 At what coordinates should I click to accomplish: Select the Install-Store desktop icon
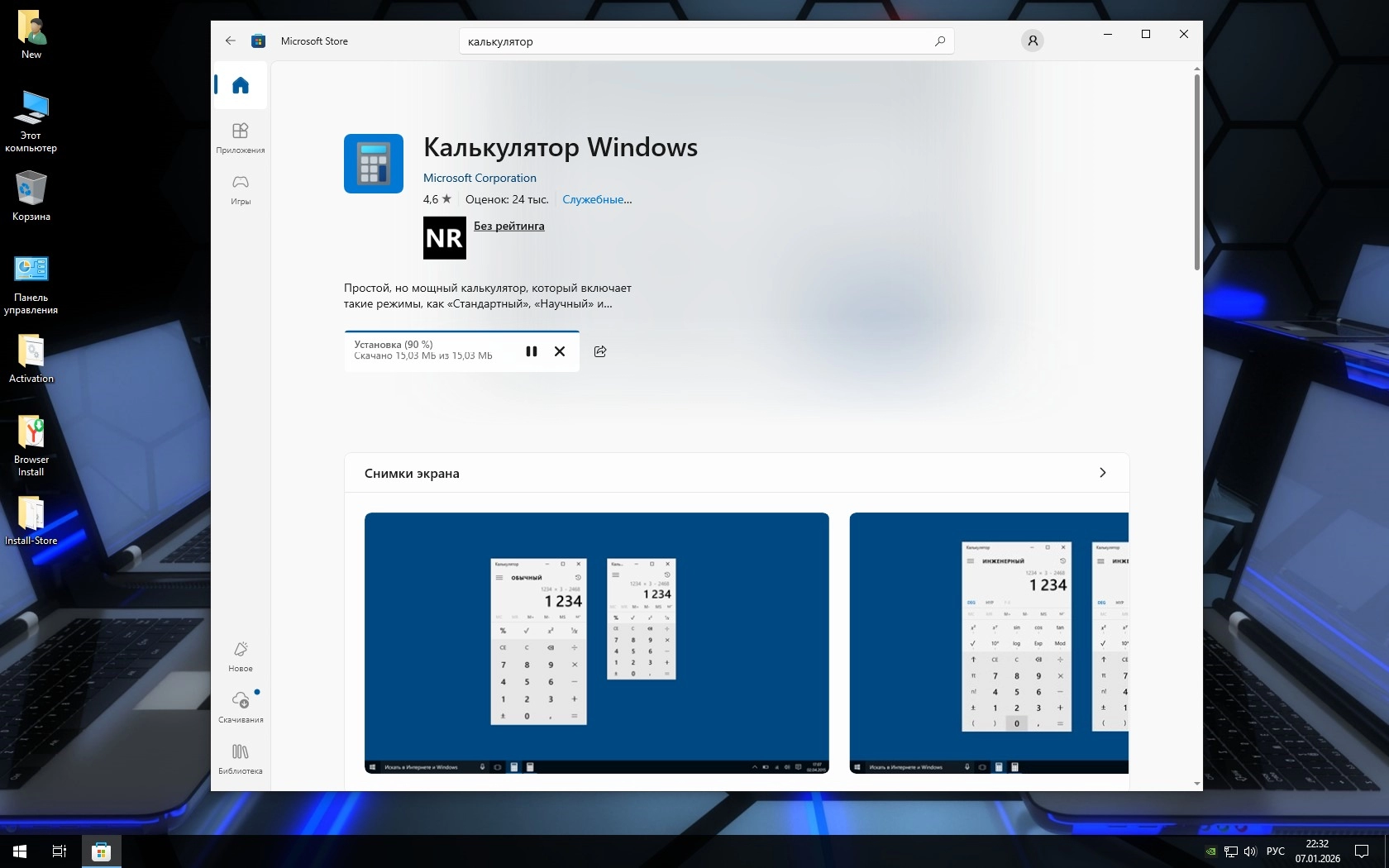click(31, 520)
